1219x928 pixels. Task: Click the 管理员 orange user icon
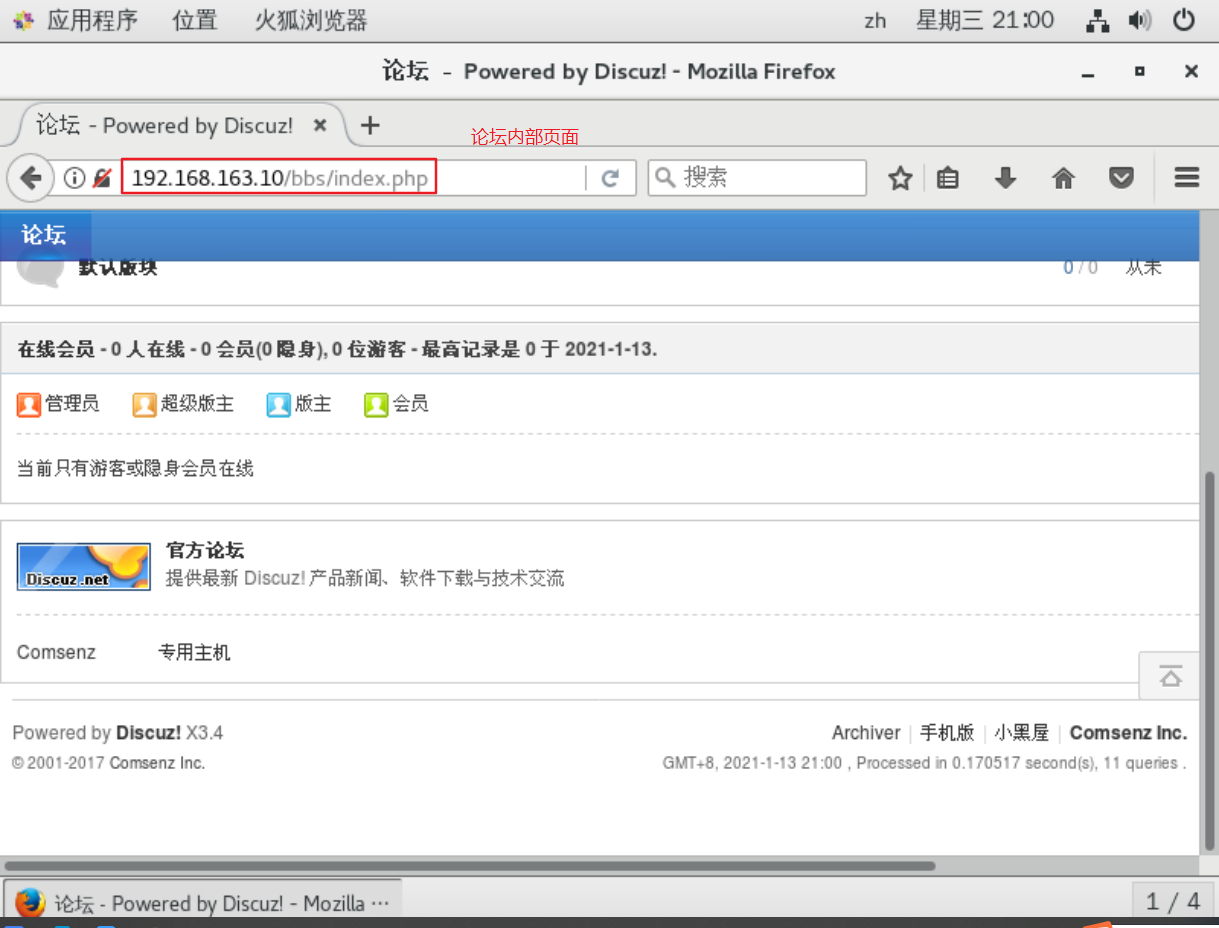(29, 404)
